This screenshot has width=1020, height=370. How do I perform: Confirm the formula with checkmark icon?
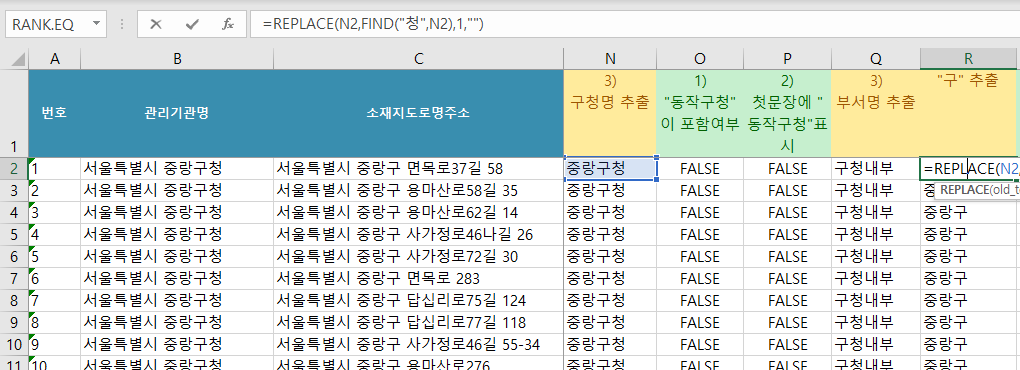click(x=192, y=25)
